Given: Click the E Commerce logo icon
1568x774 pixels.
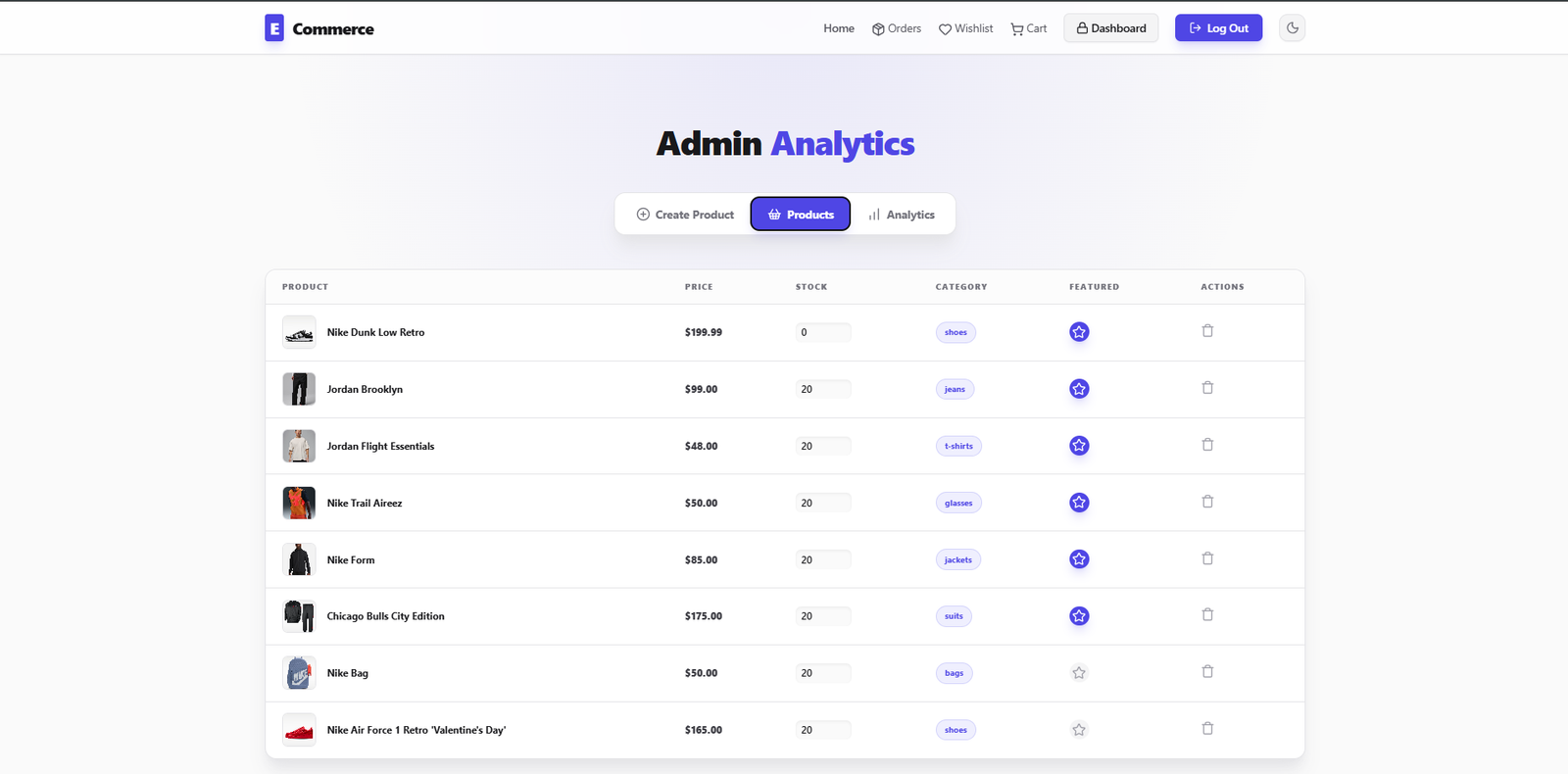Looking at the screenshot, I should click(x=274, y=28).
